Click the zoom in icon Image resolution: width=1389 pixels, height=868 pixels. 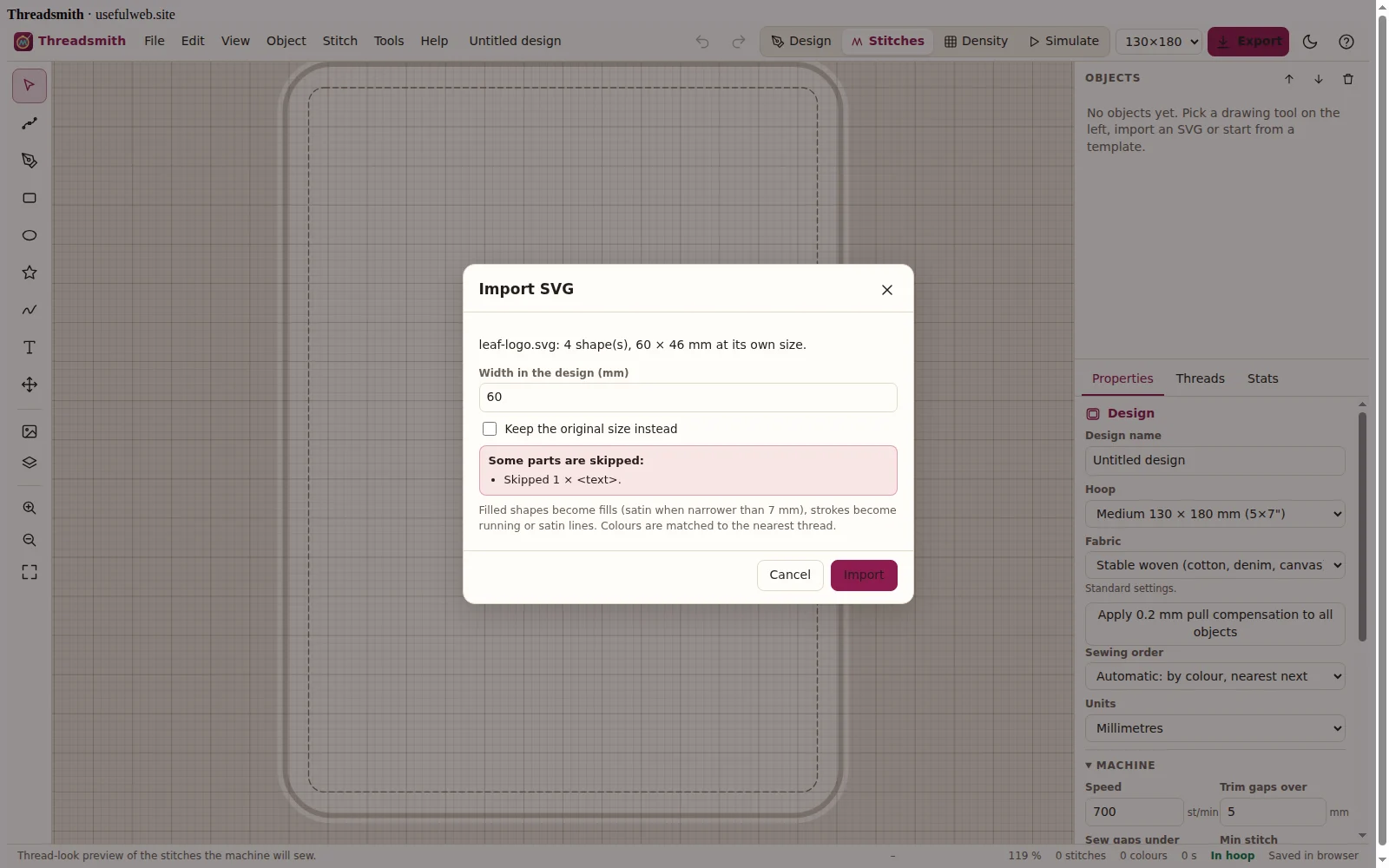(x=30, y=508)
